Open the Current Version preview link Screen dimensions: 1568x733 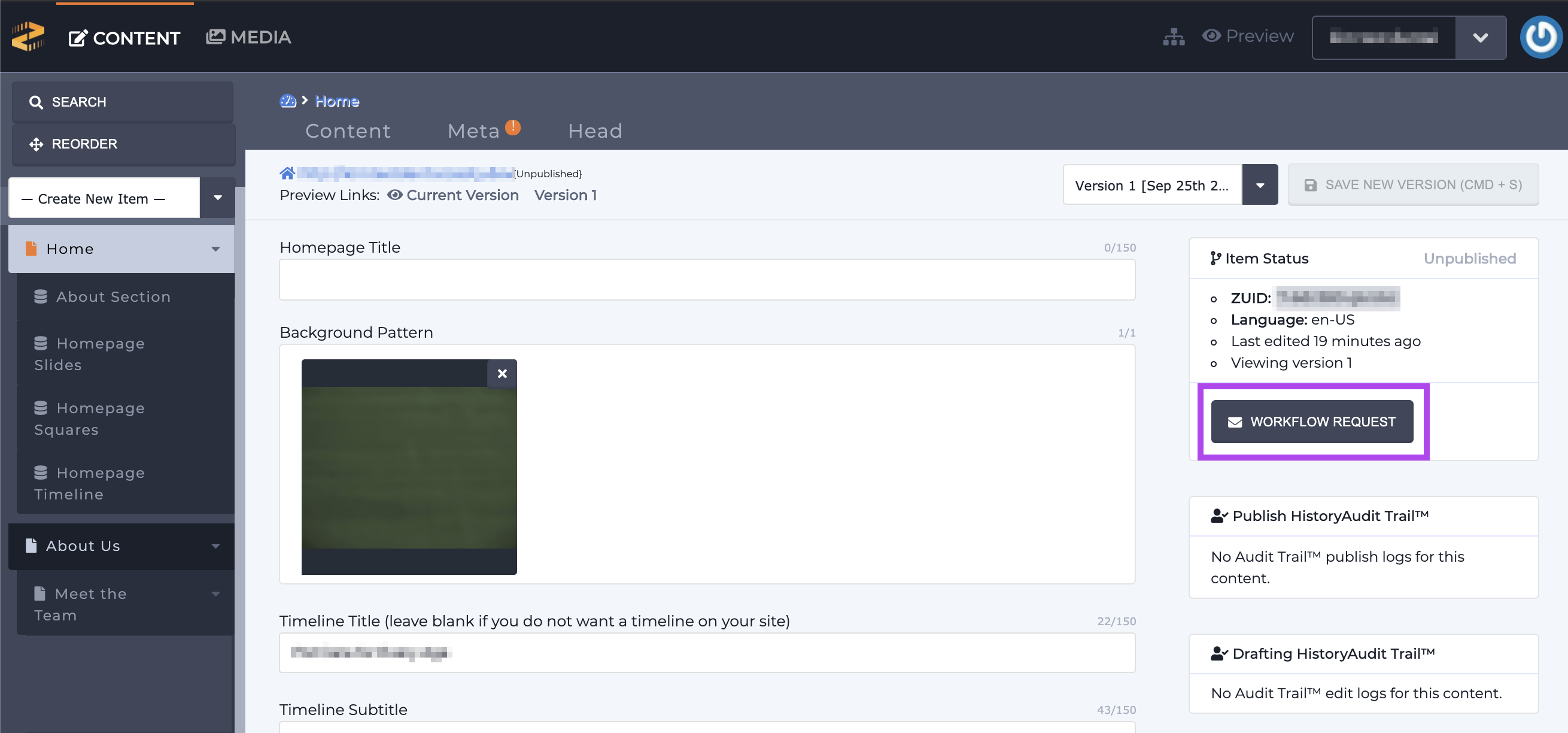(454, 195)
